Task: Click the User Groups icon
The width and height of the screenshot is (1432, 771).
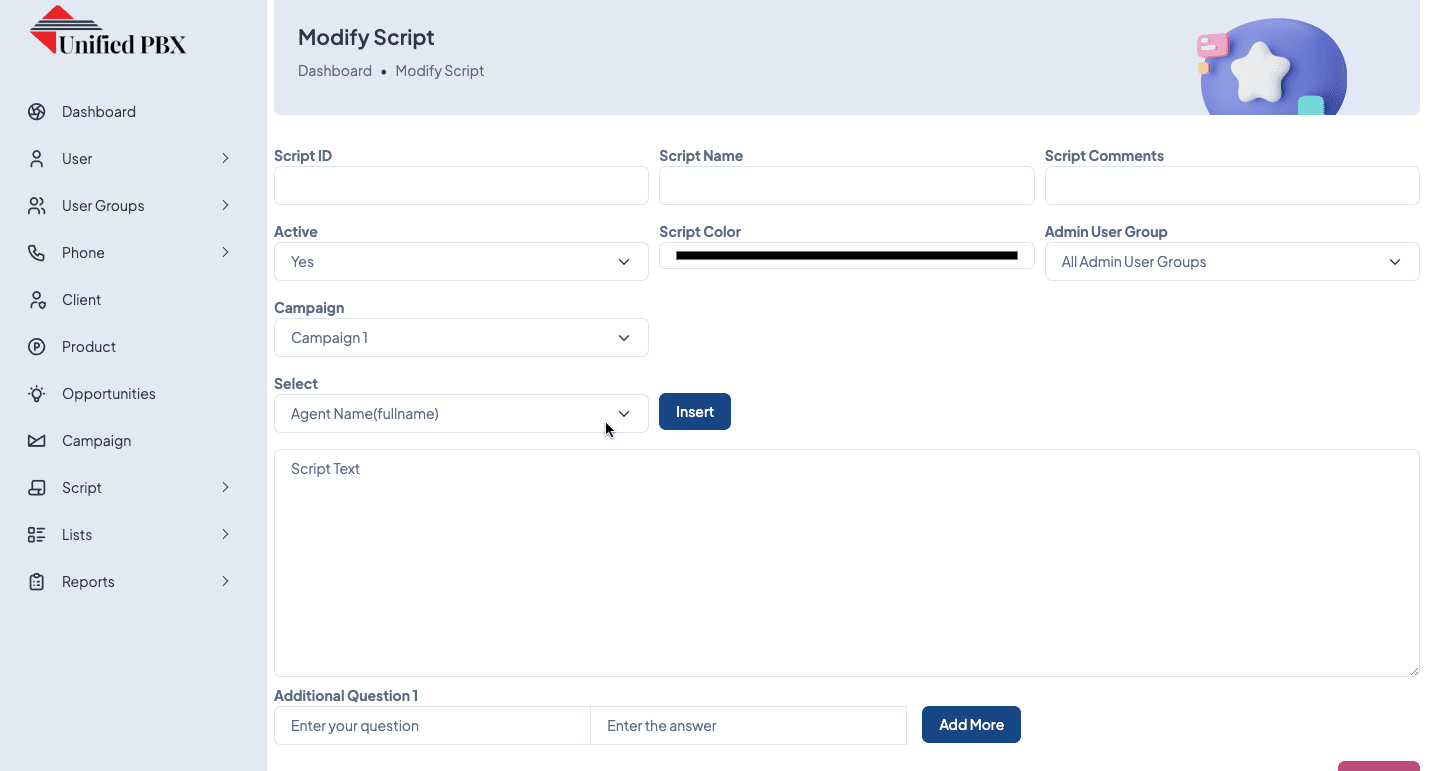Action: (37, 206)
